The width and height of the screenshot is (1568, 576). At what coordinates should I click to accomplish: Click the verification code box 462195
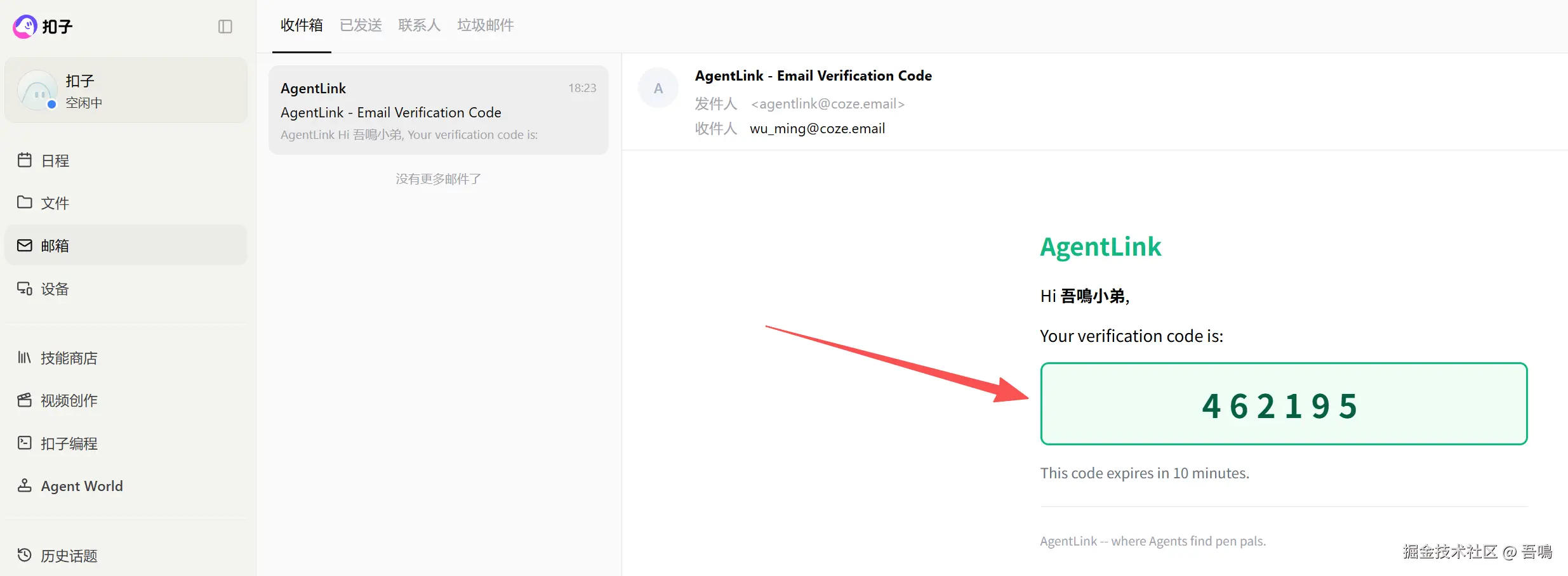pyautogui.click(x=1283, y=404)
